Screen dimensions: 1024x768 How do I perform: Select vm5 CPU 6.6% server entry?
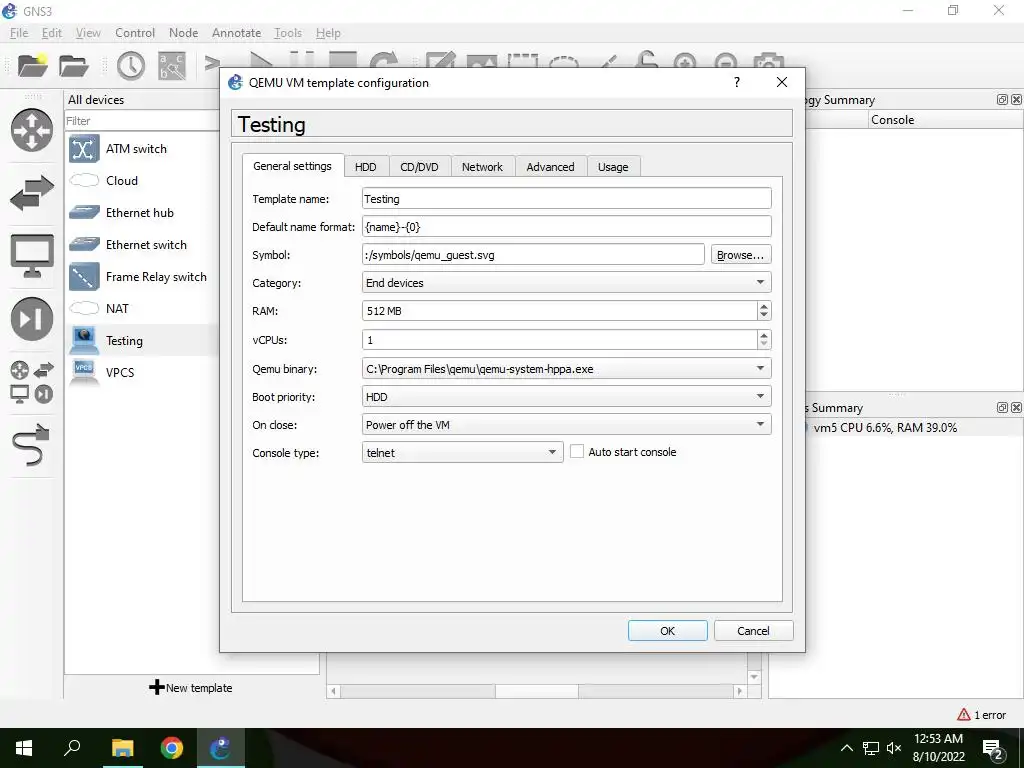tap(885, 428)
